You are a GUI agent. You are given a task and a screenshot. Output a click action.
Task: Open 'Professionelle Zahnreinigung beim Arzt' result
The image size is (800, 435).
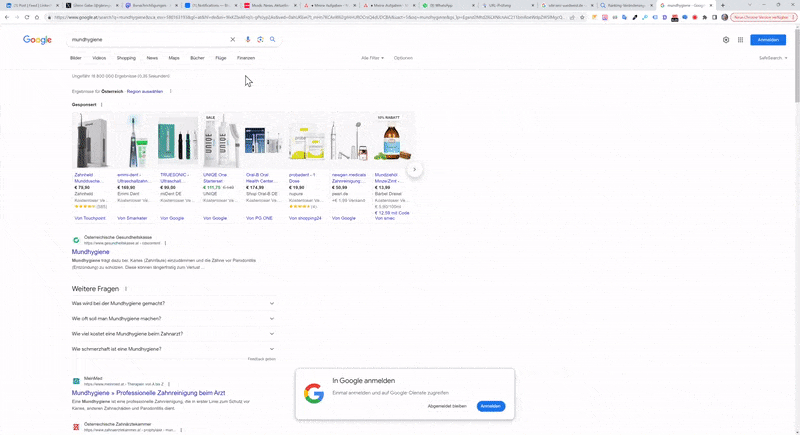(x=148, y=393)
